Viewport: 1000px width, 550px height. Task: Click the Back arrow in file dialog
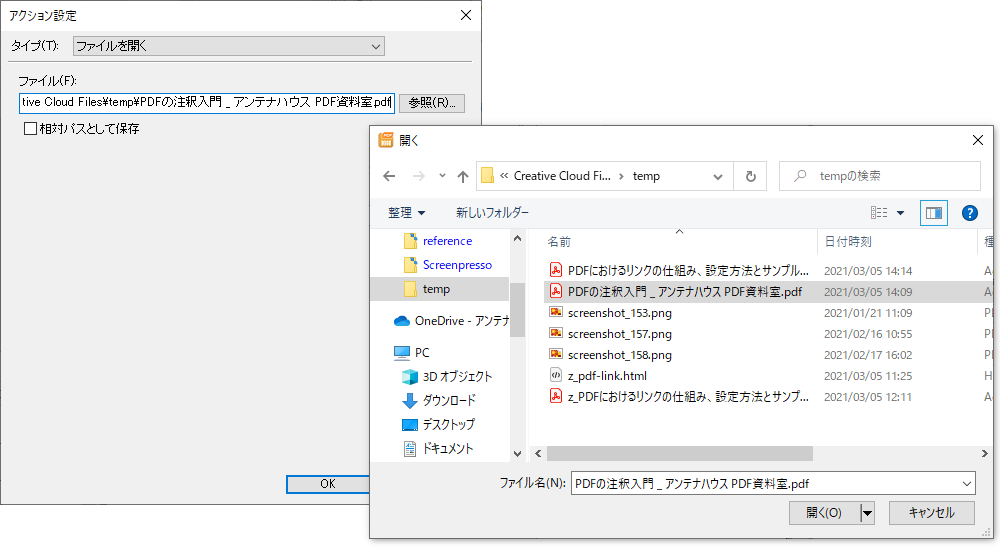(x=390, y=176)
